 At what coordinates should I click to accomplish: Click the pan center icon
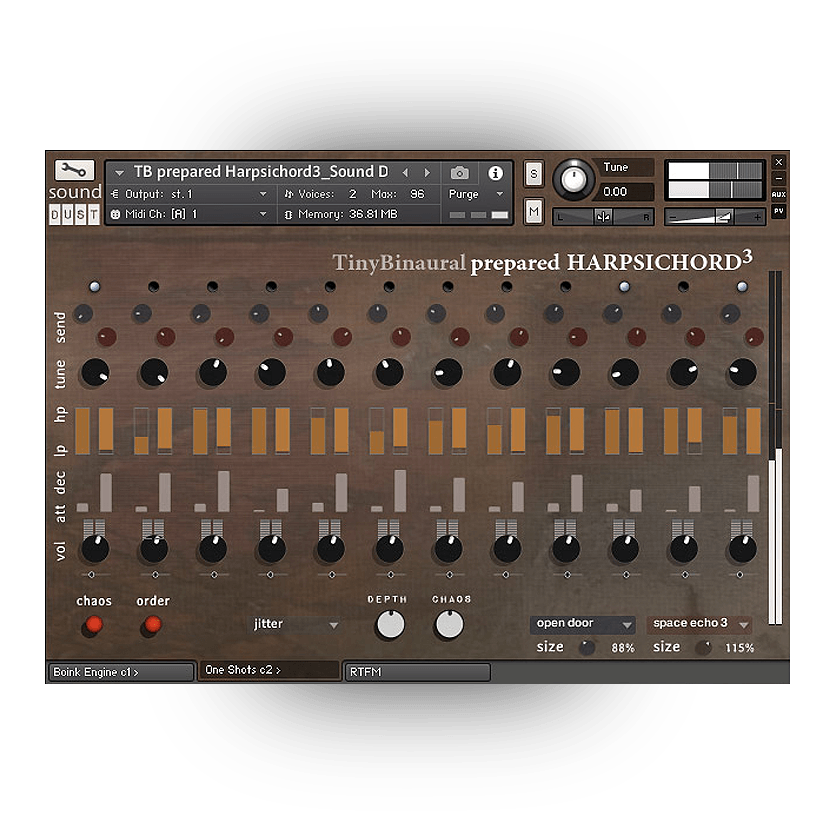pos(603,217)
